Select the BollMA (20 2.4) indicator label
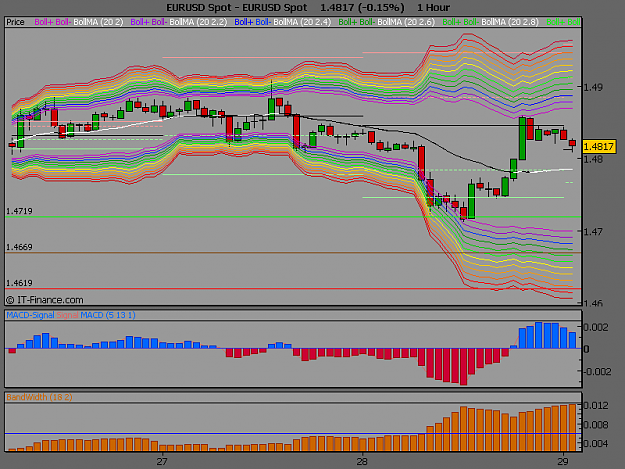625x469 pixels. [302, 22]
